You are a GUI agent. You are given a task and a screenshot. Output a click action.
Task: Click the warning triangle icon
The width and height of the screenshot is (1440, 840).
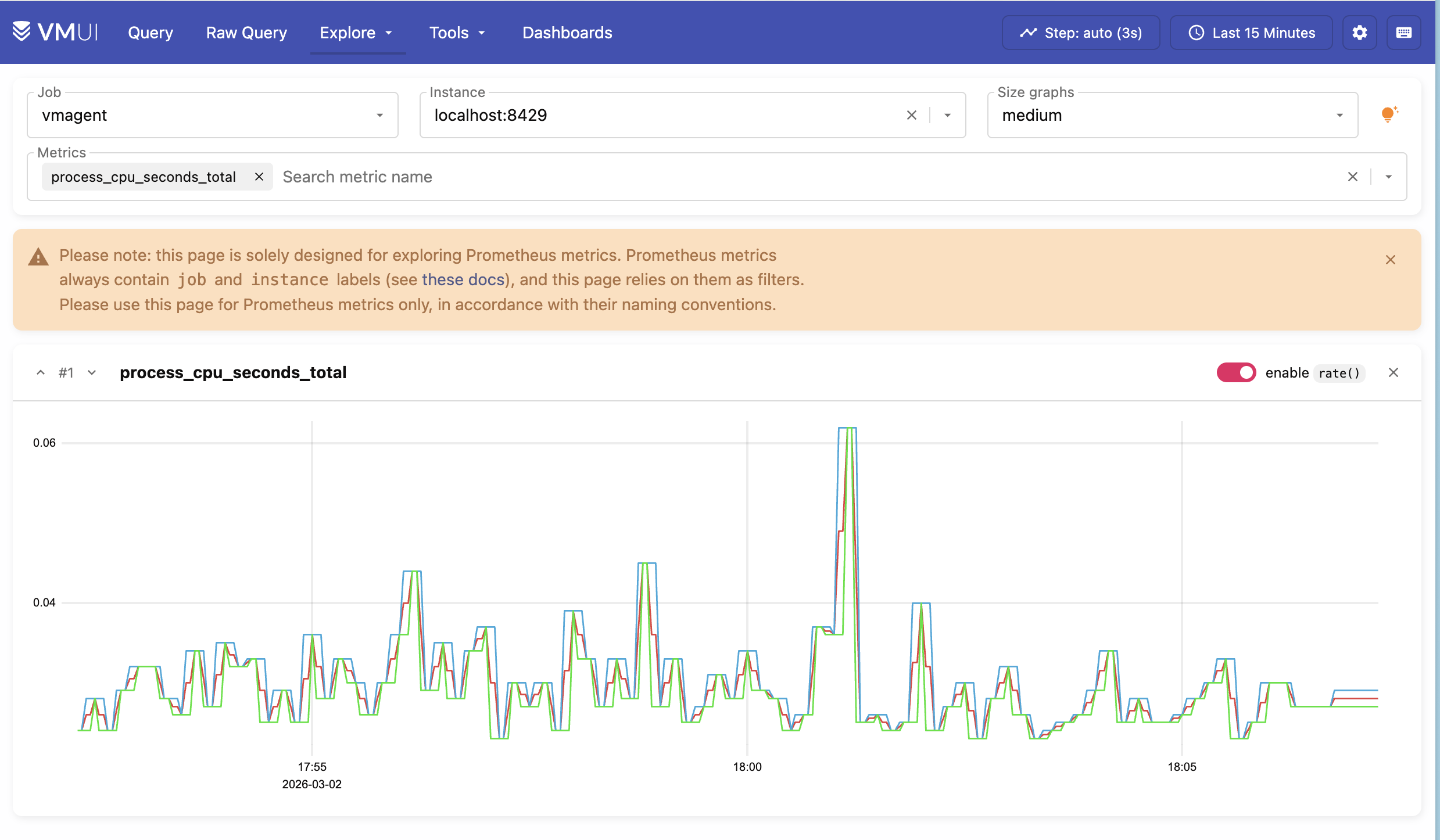pos(38,257)
